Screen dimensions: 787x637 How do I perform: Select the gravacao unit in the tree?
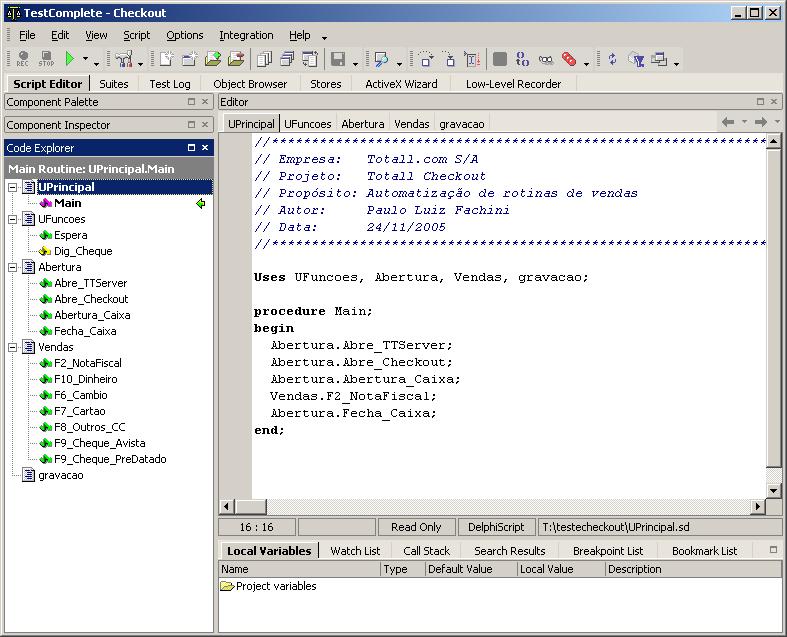[60, 475]
